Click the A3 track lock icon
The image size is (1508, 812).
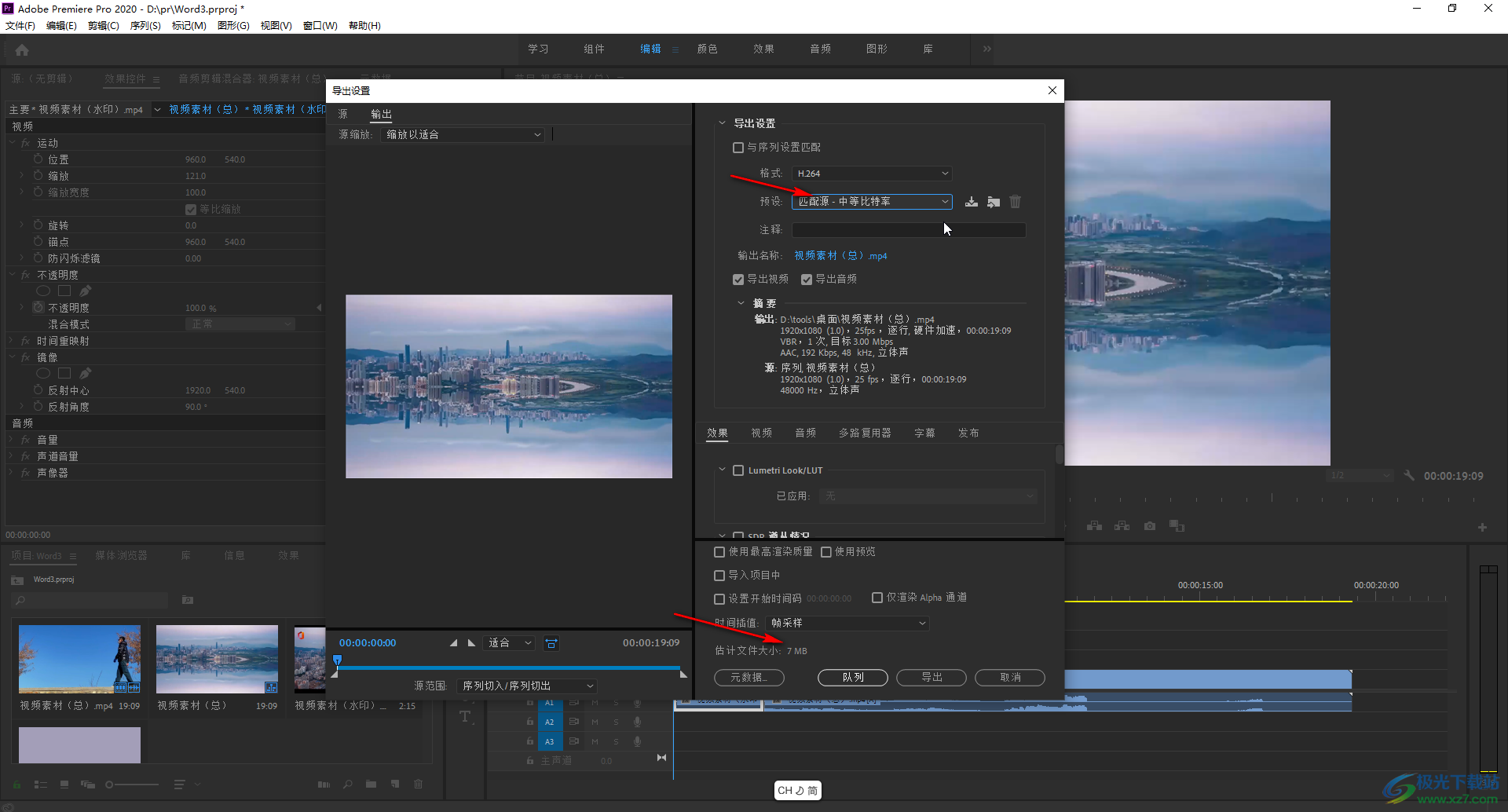point(529,741)
